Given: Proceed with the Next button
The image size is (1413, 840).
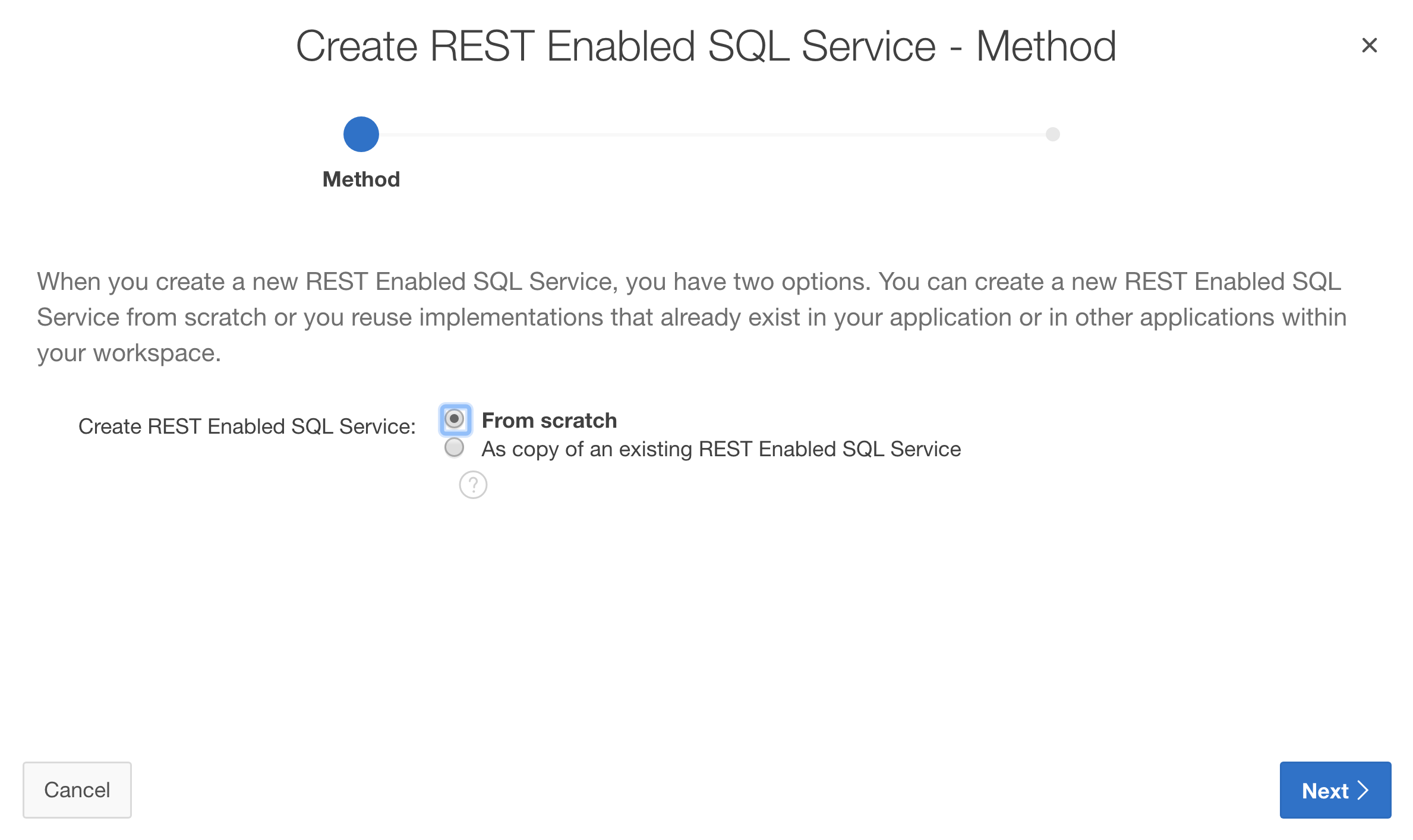Looking at the screenshot, I should tap(1335, 790).
